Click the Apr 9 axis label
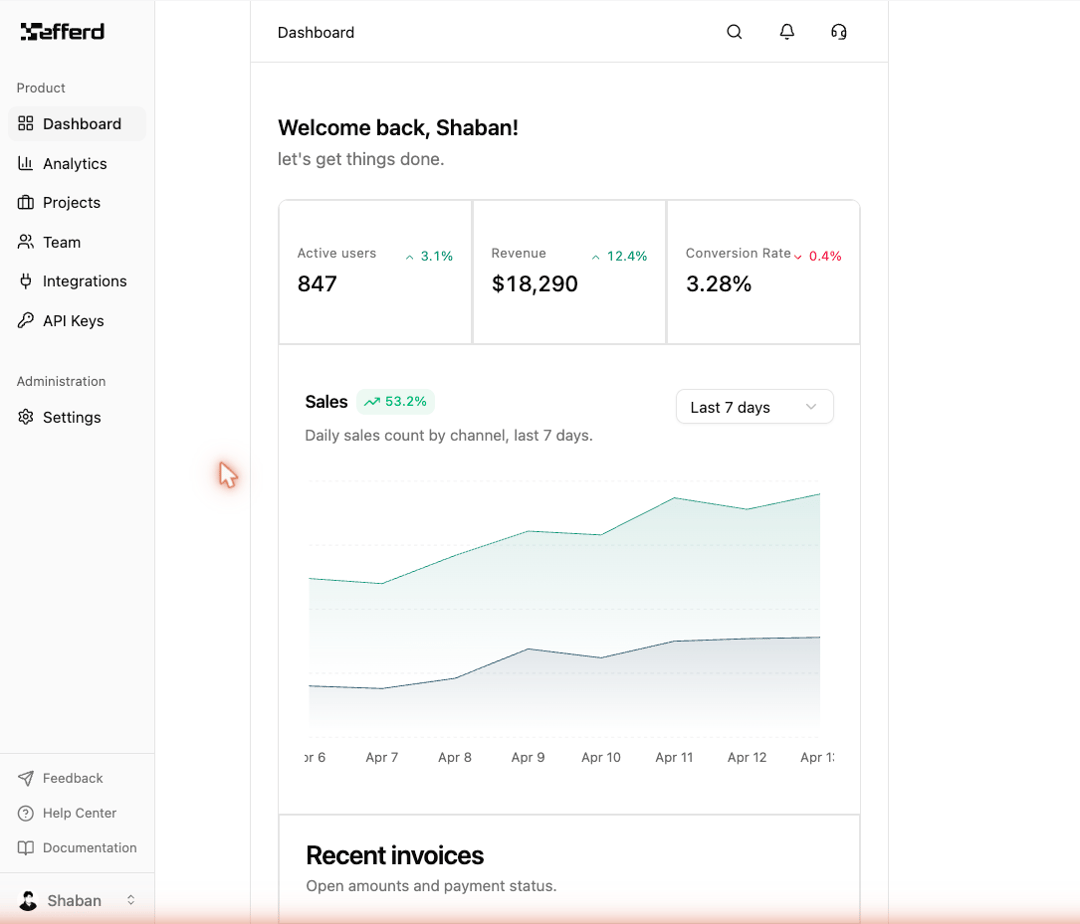The width and height of the screenshot is (1080, 924). (528, 757)
